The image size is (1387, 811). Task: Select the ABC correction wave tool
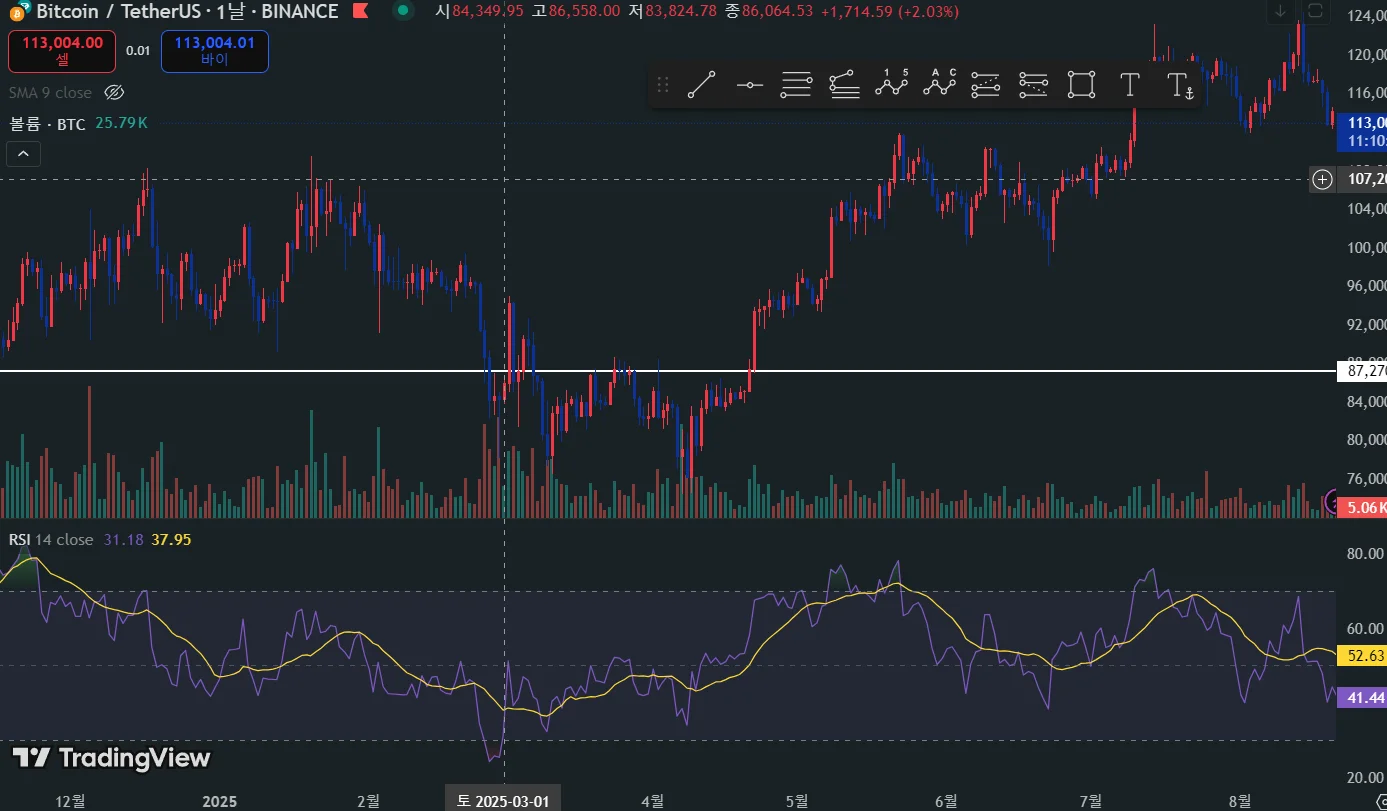click(x=939, y=85)
